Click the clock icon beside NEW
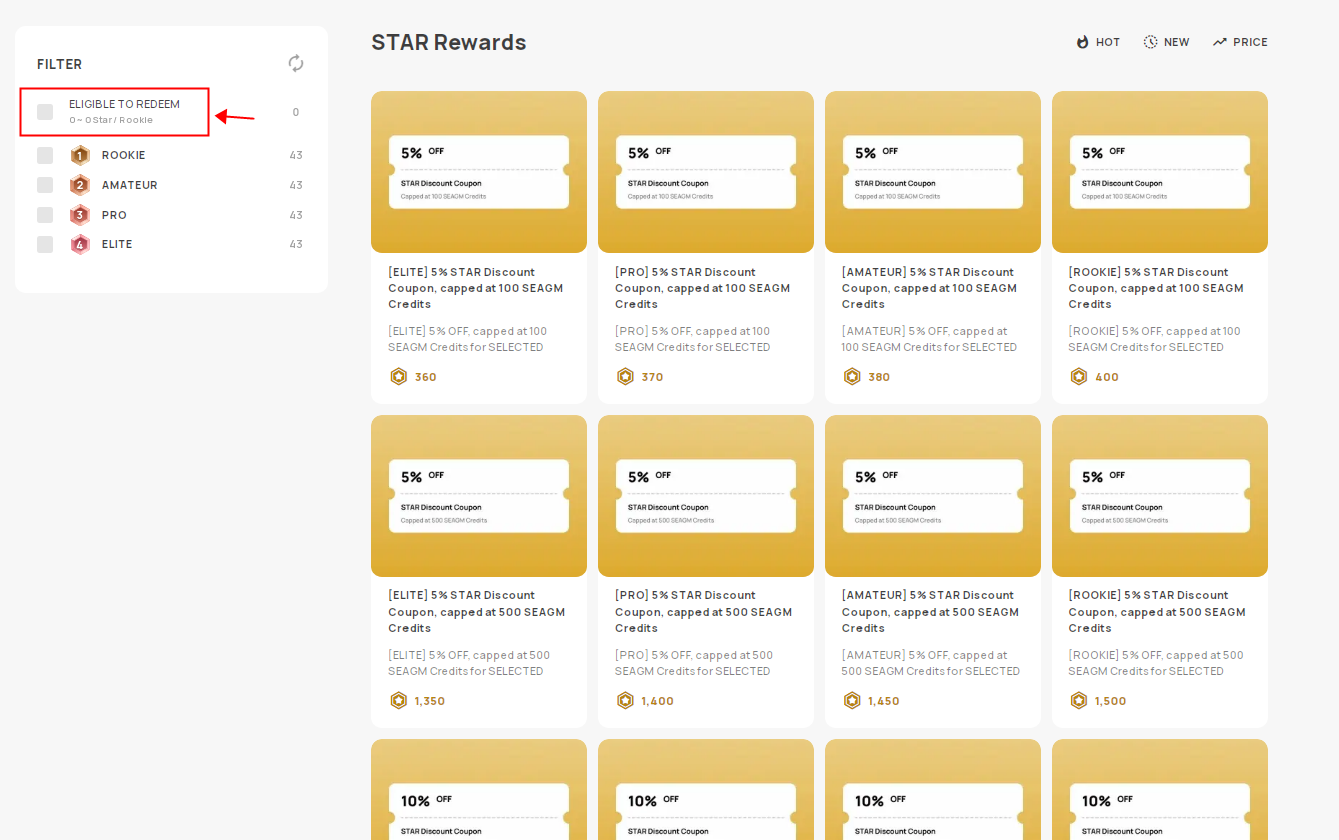1339x840 pixels. pos(1151,42)
